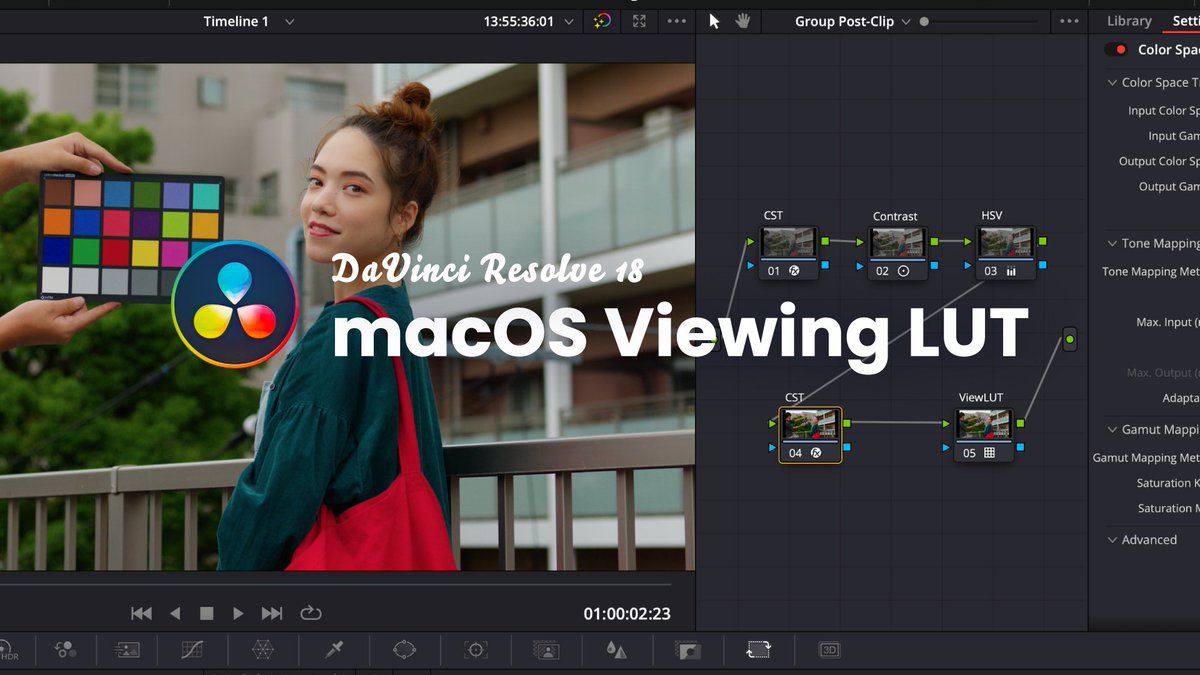Image resolution: width=1200 pixels, height=675 pixels.
Task: Open the Magic Mask palette
Action: [546, 650]
